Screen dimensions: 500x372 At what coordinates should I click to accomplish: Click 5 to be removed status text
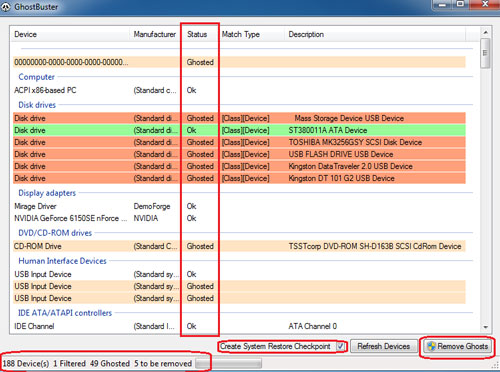(x=163, y=363)
